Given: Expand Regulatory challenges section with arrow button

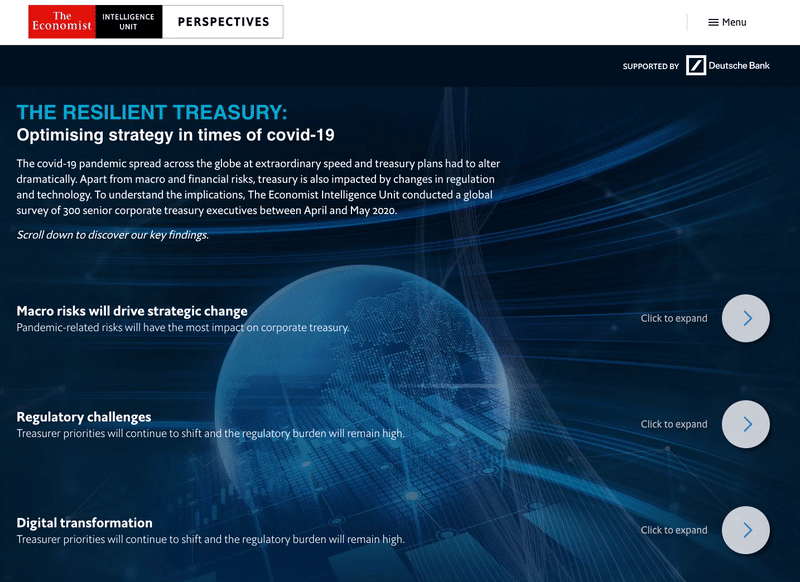Looking at the screenshot, I should coord(745,424).
